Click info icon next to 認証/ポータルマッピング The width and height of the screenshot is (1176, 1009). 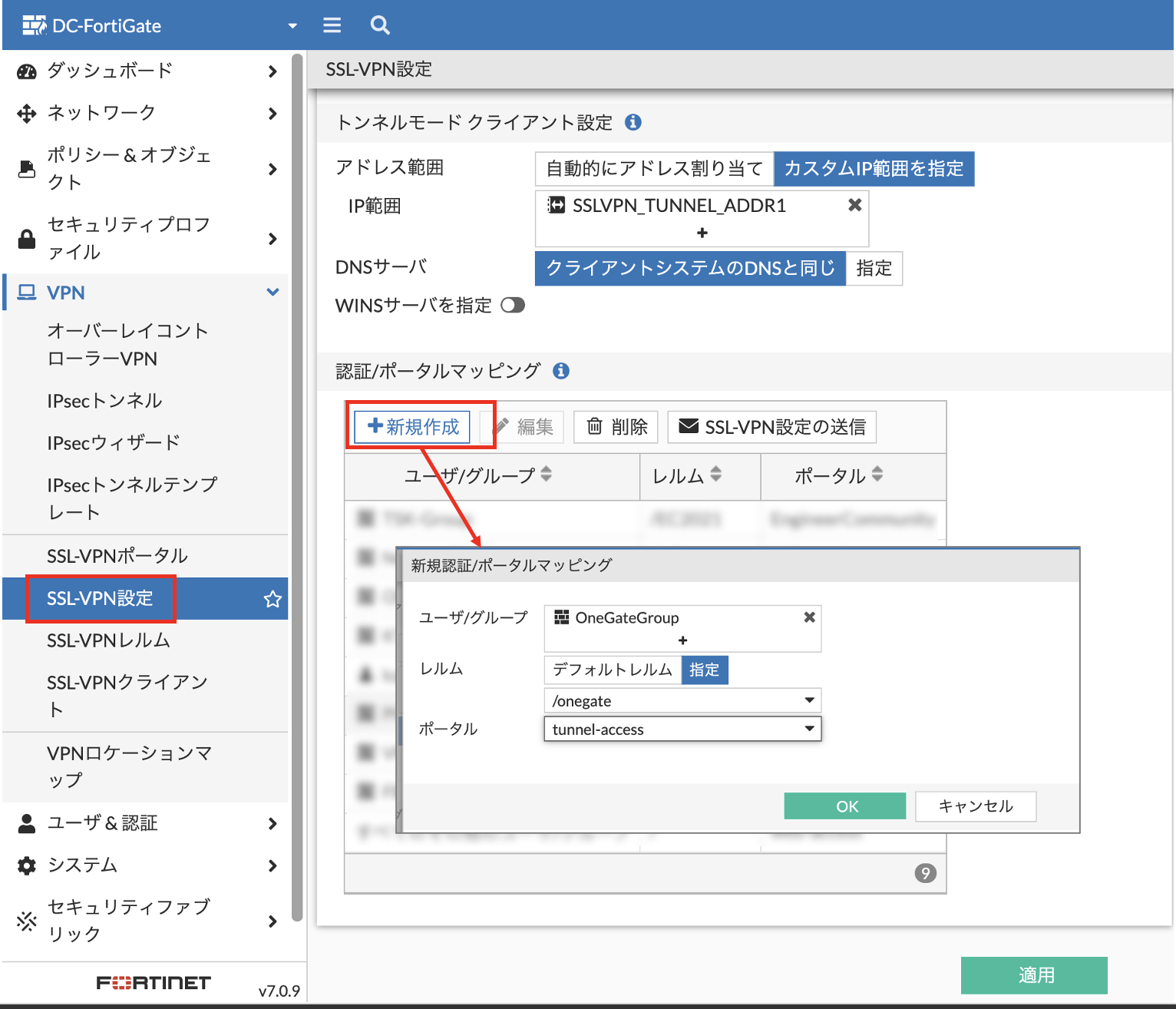(x=561, y=371)
